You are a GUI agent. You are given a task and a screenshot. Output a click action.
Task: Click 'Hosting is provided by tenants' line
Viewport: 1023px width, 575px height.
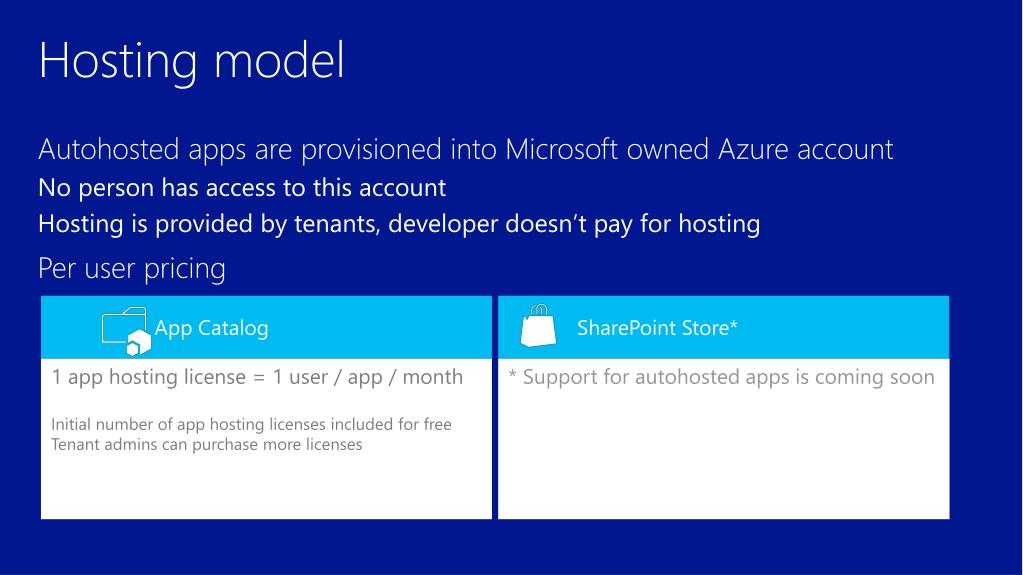click(x=399, y=224)
